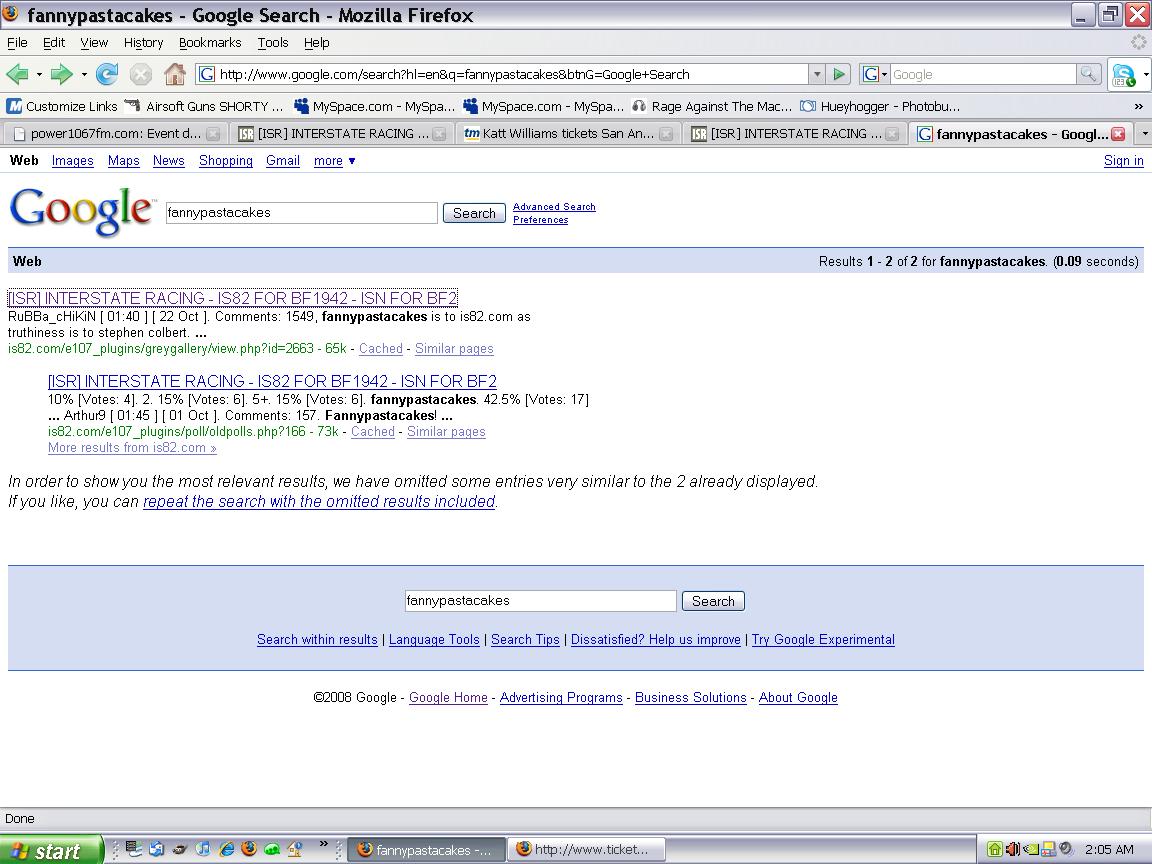Viewport: 1152px width, 864px height.
Task: Open the Maps link
Action: (123, 161)
